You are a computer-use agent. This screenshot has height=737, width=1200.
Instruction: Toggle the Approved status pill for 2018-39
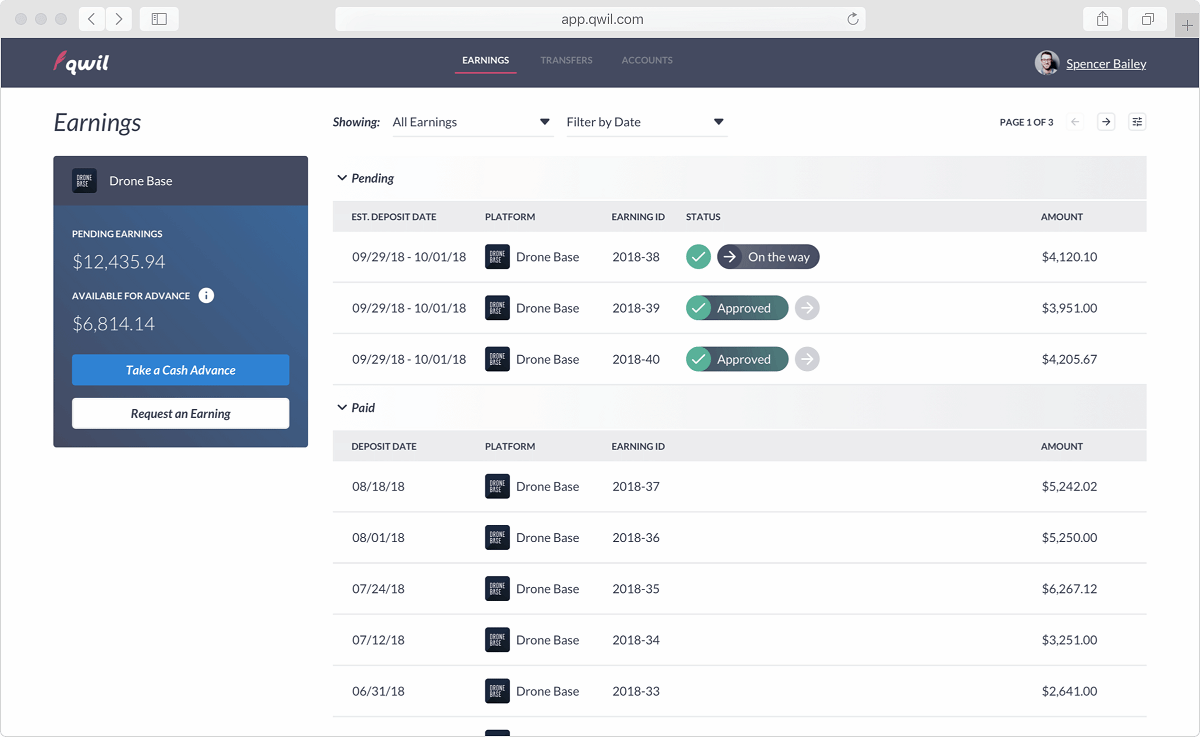coord(737,307)
